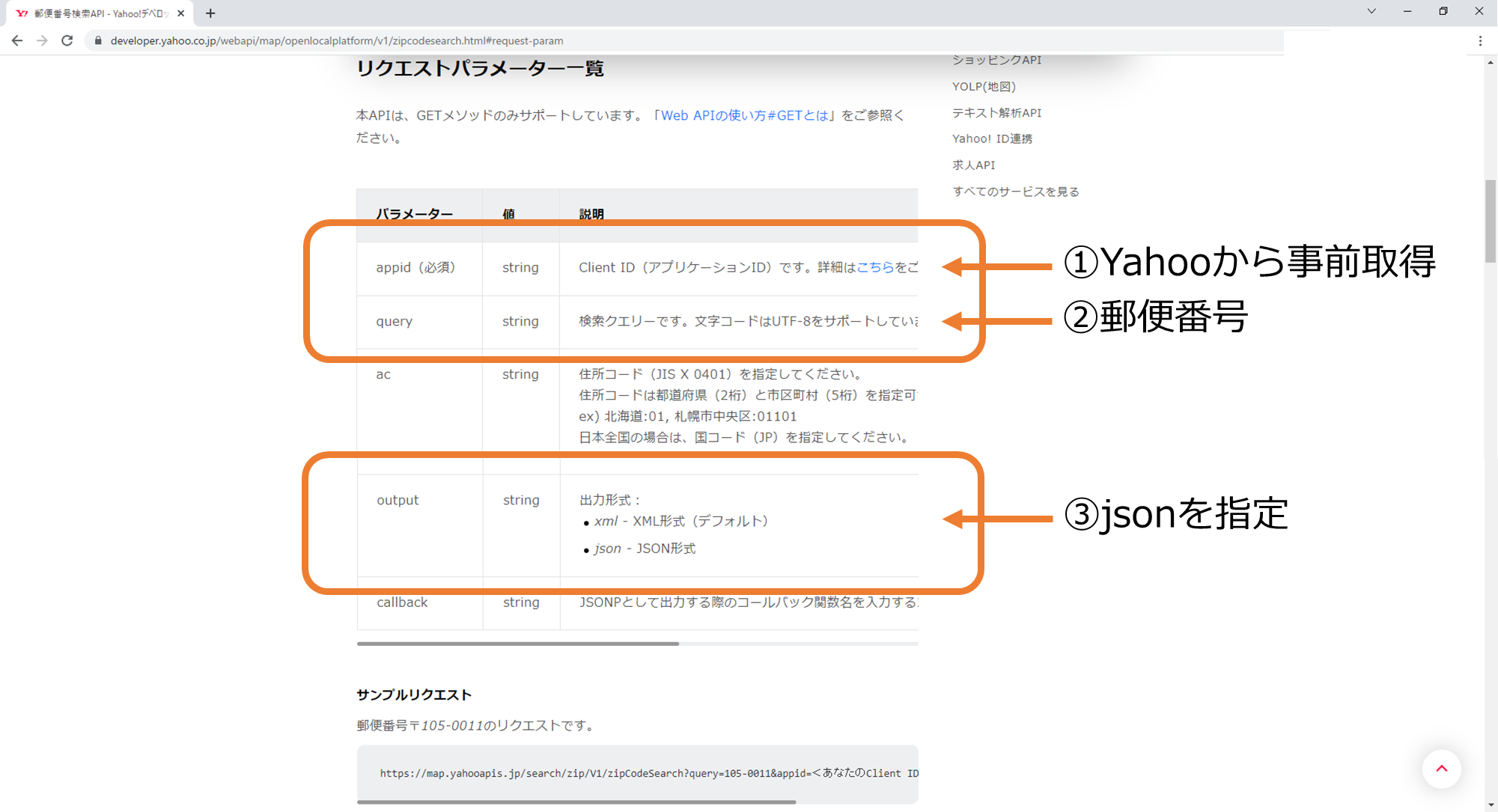Screen dimensions: 1498x812
Task: Click すべてのサービスを見る in the sidebar
Action: 1015,191
